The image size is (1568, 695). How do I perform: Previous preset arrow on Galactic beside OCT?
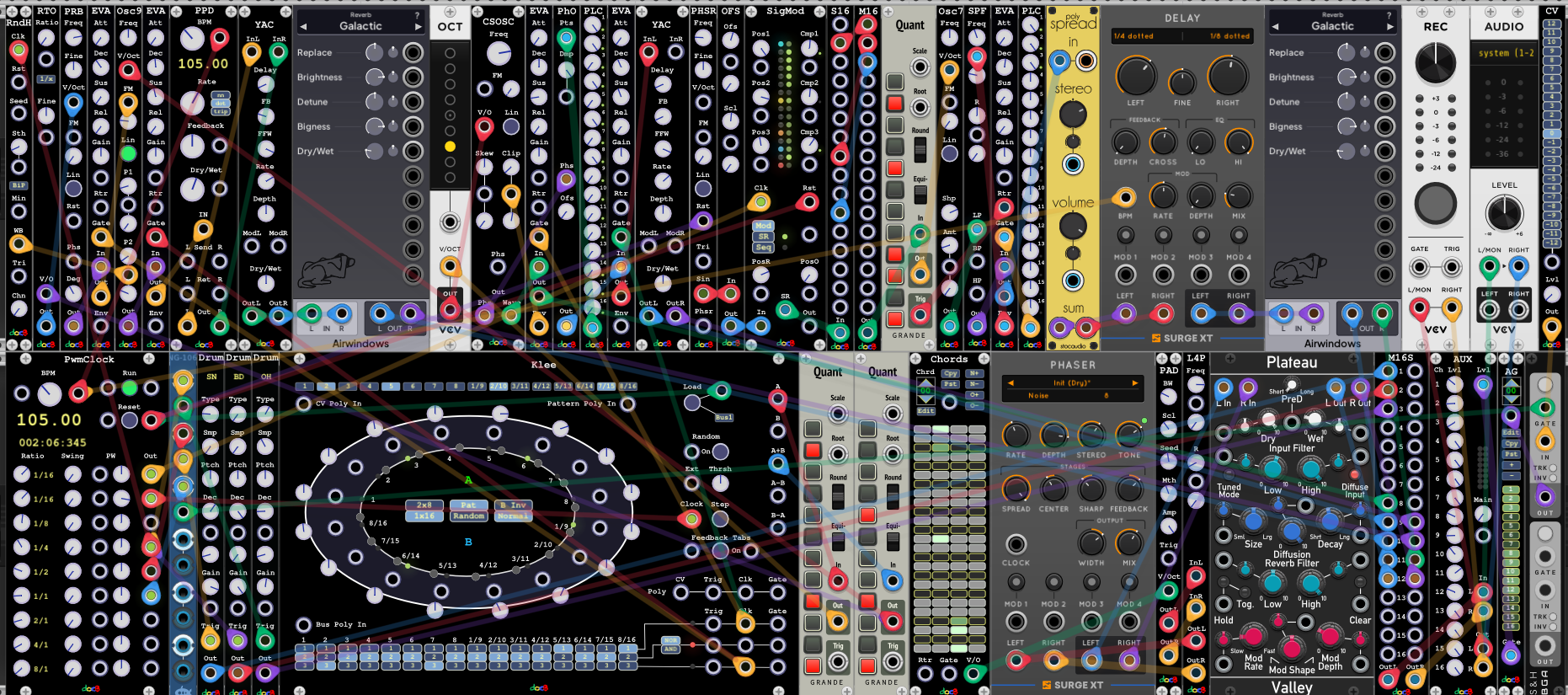click(303, 27)
